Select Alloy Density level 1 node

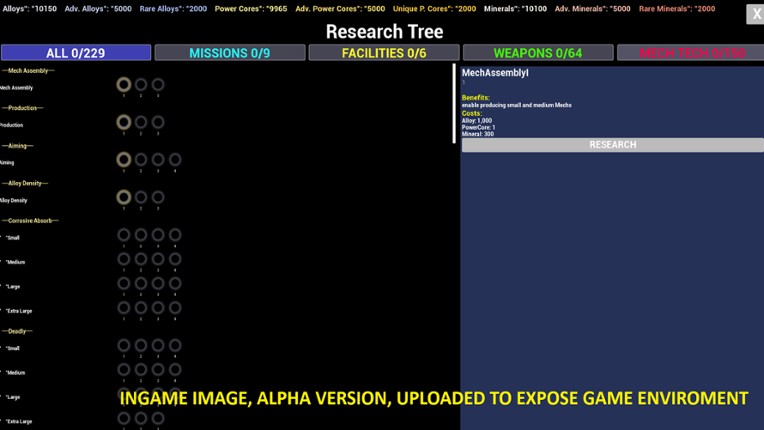point(124,197)
